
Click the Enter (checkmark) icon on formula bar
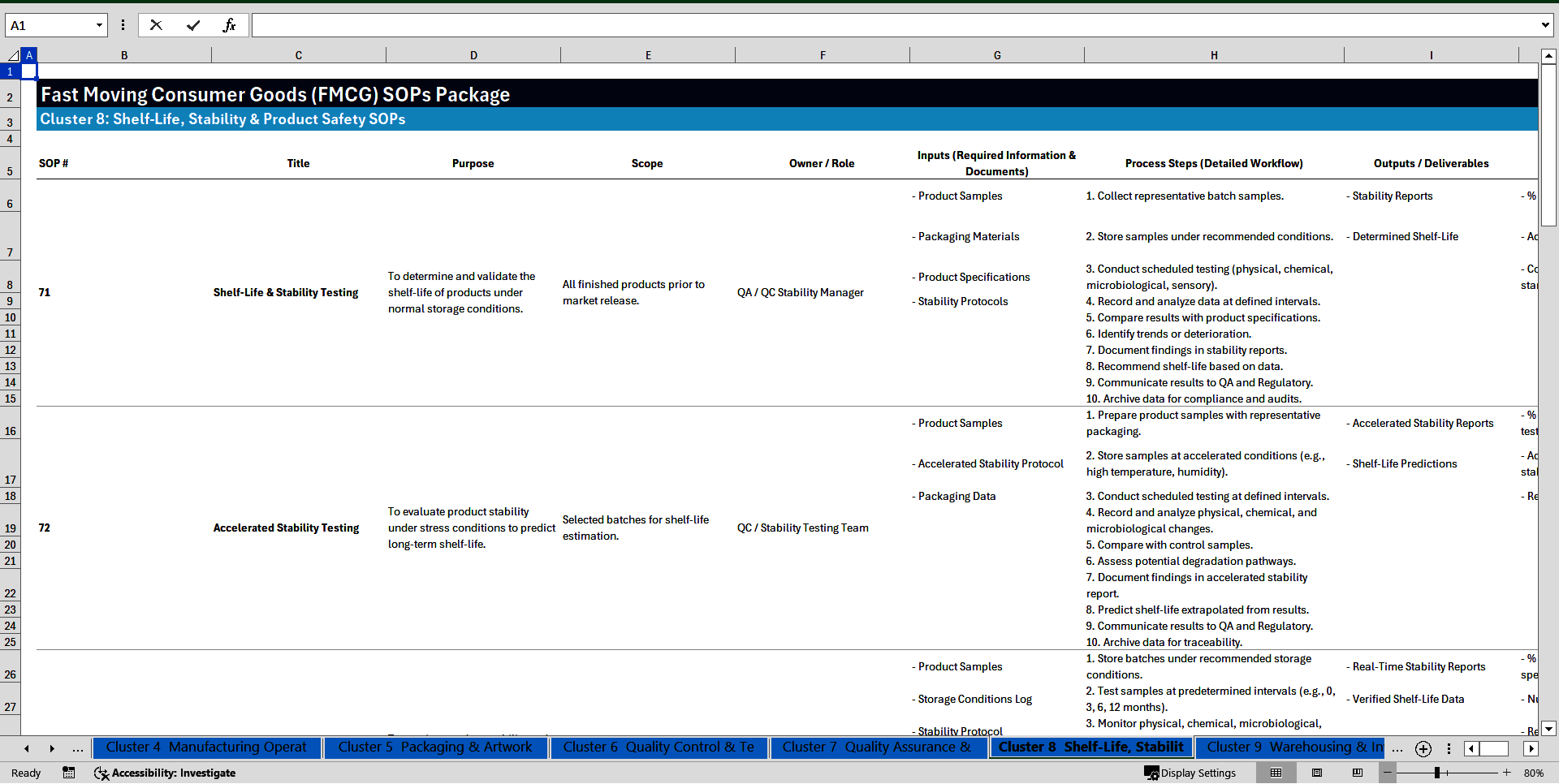coord(193,24)
